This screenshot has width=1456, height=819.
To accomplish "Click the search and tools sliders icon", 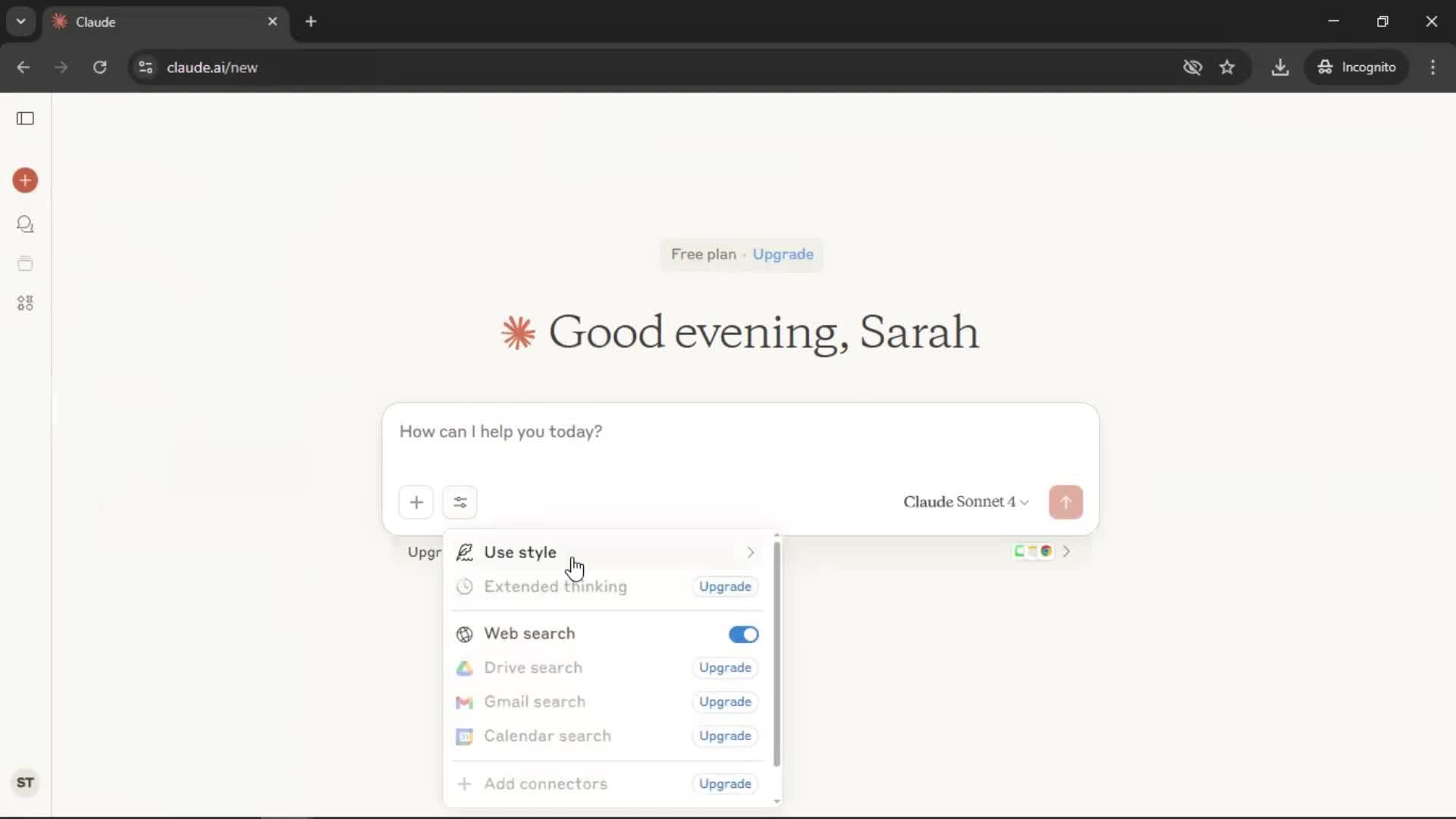I will tap(460, 502).
